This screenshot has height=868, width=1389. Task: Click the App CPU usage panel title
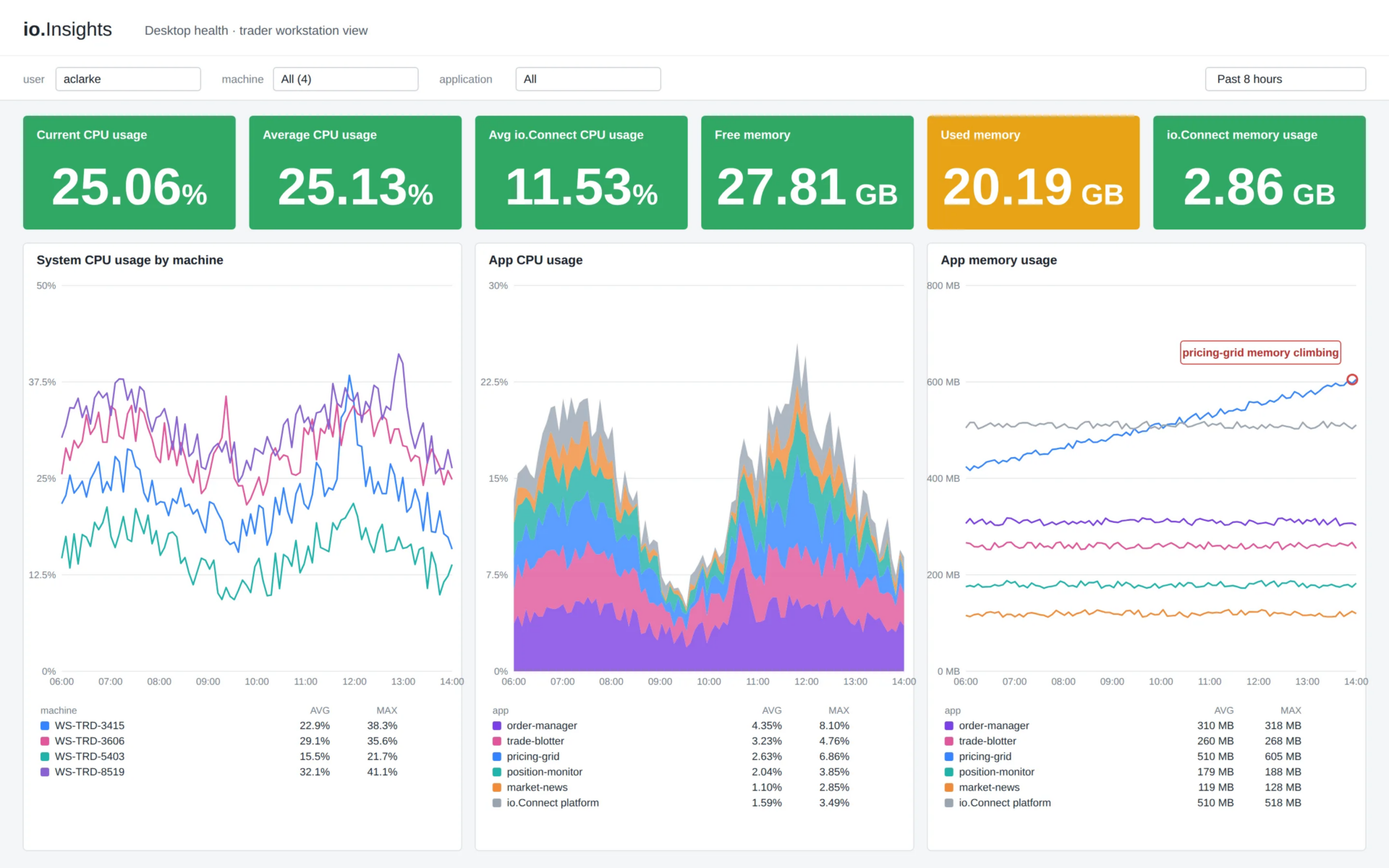click(535, 260)
